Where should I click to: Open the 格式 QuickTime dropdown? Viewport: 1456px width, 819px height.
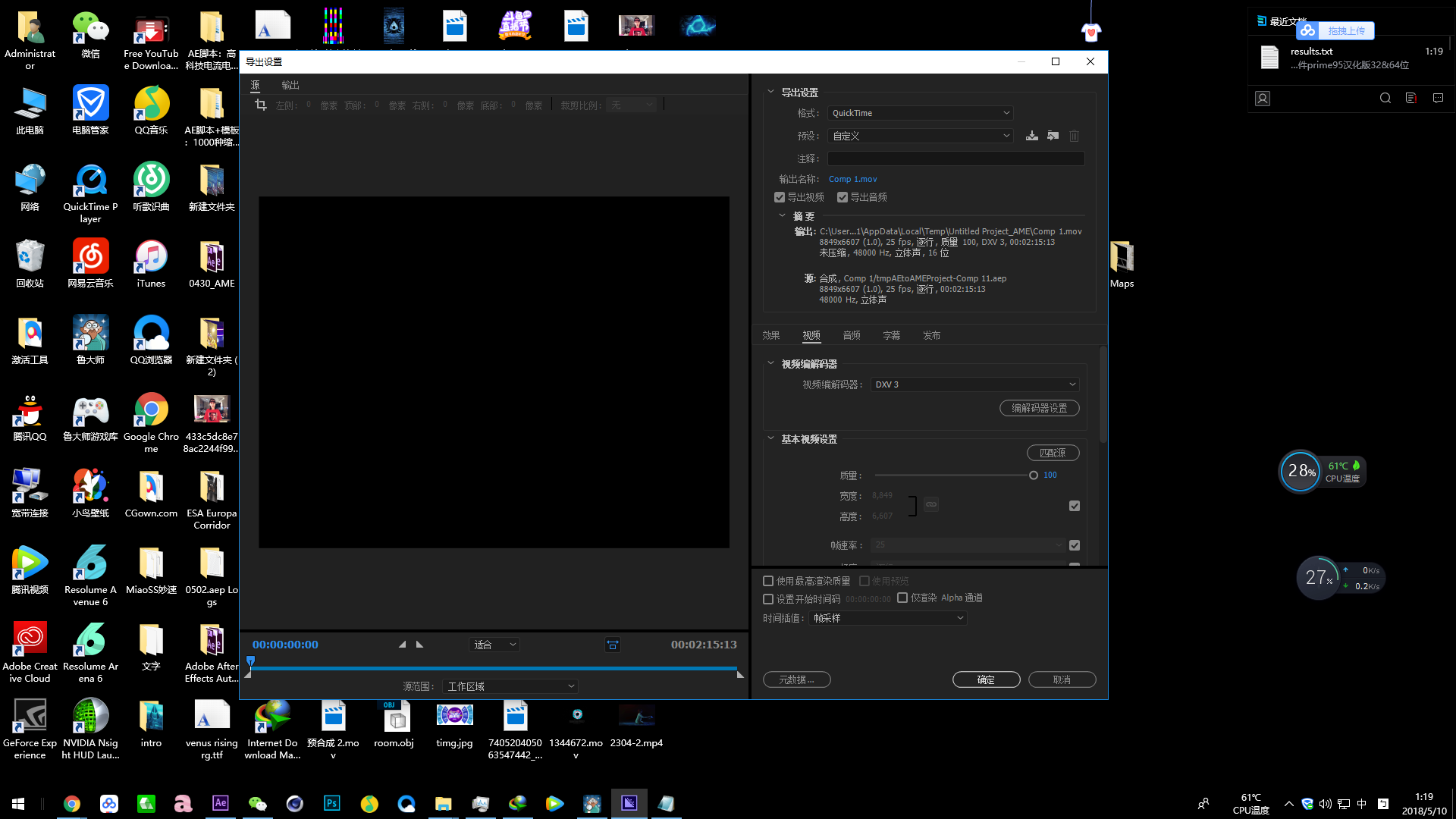[x=921, y=113]
